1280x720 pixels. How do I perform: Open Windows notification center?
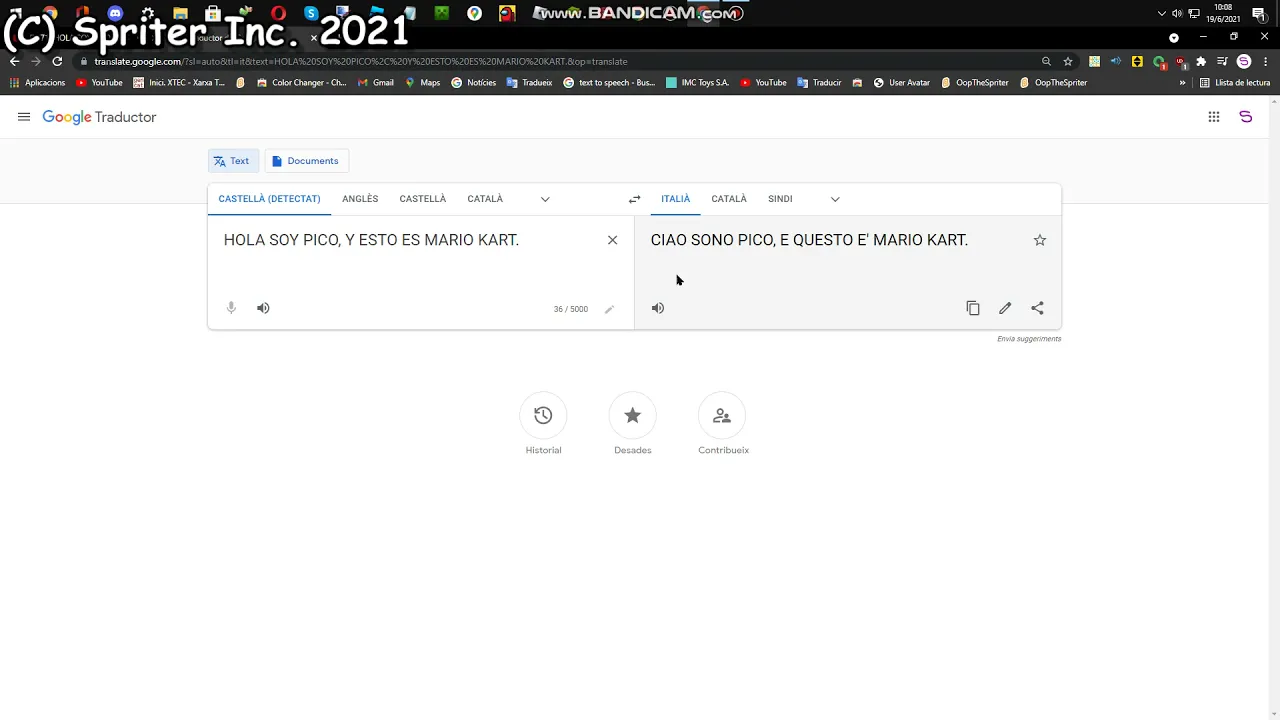click(x=1259, y=14)
